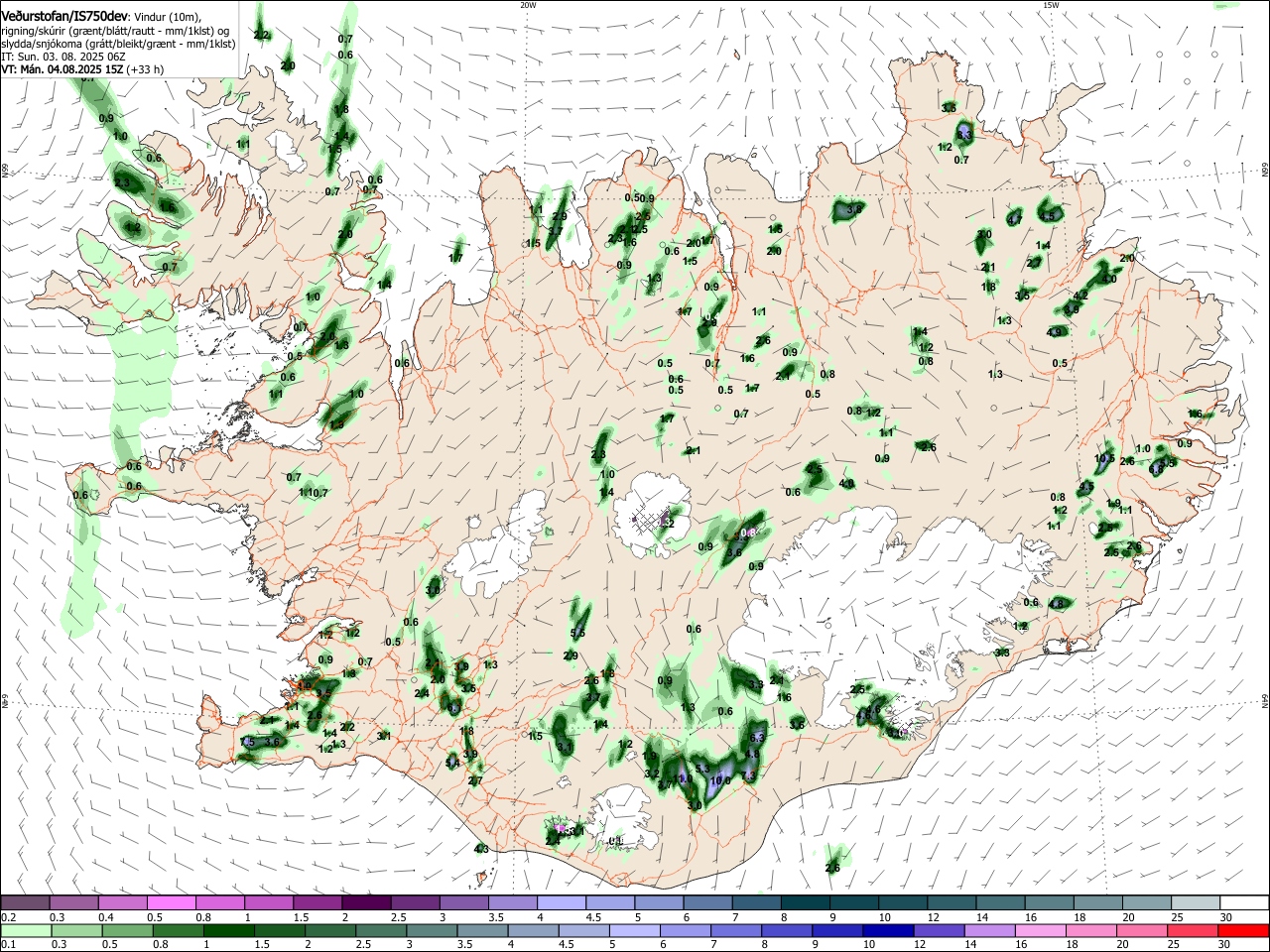Viewport: 1270px width, 952px height.
Task: Select the title text Veðurstofan/IS750dev
Action: click(x=64, y=16)
